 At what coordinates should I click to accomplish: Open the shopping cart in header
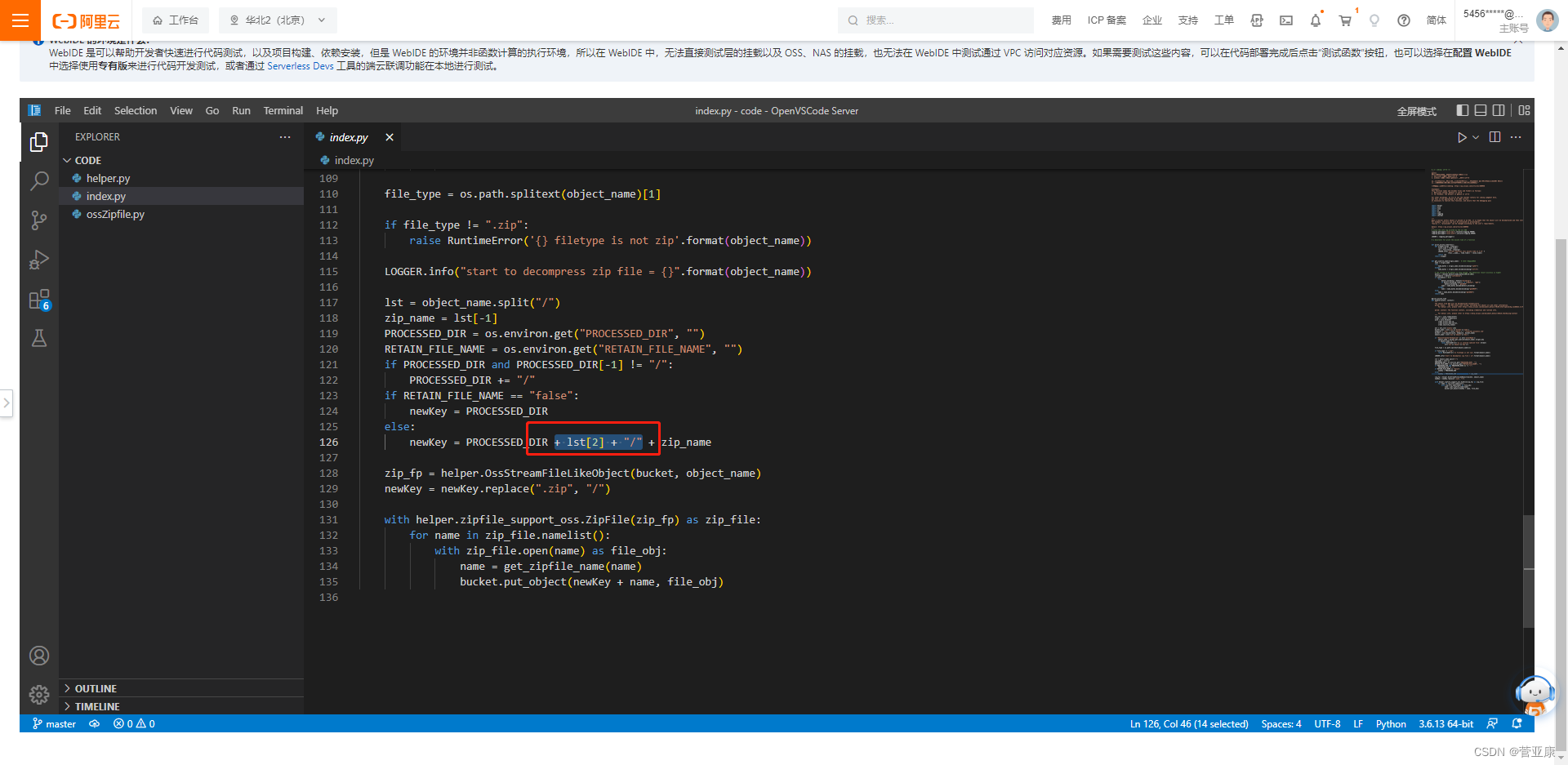tap(1345, 20)
